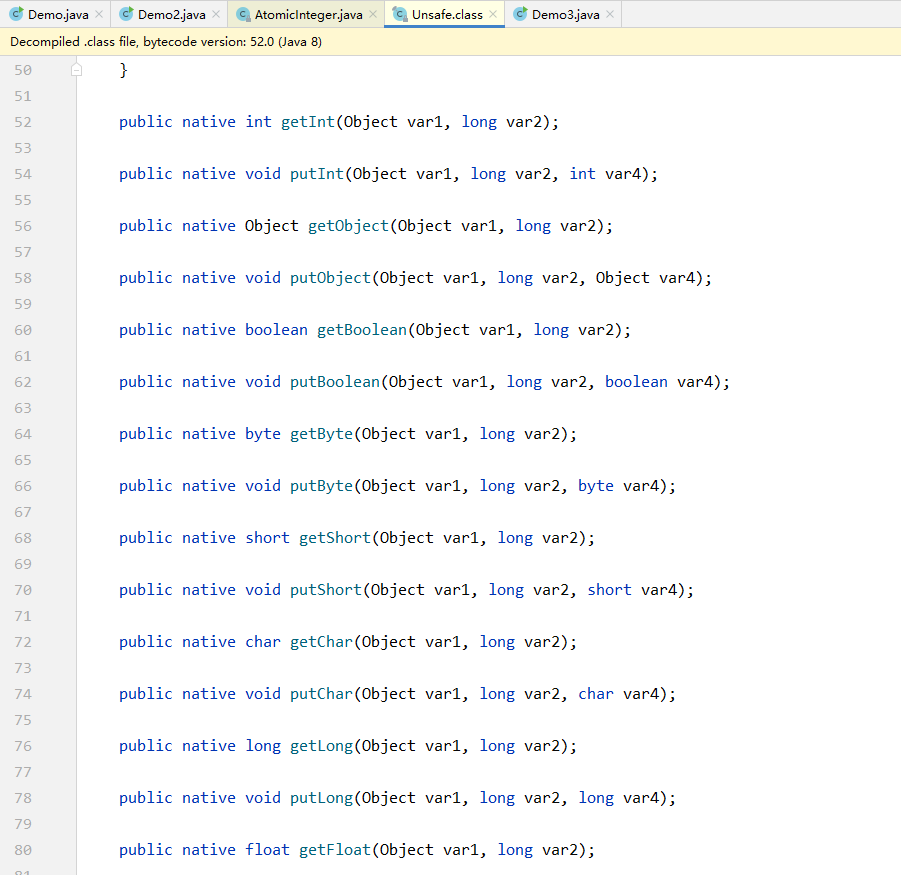Viewport: 901px width, 875px height.
Task: Click the short return type on line 68
Action: (268, 538)
